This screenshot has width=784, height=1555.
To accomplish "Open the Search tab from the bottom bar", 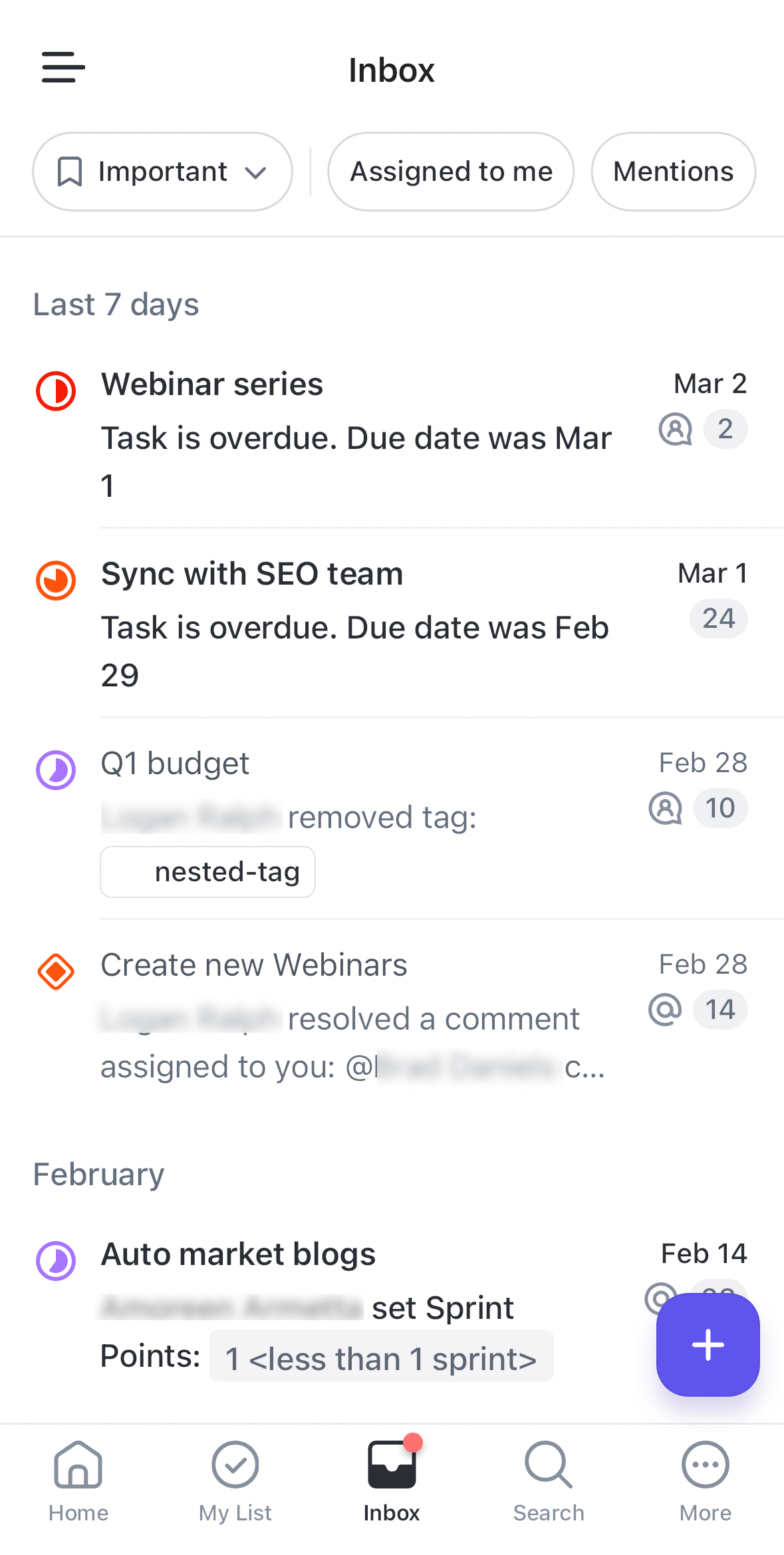I will tap(548, 1480).
